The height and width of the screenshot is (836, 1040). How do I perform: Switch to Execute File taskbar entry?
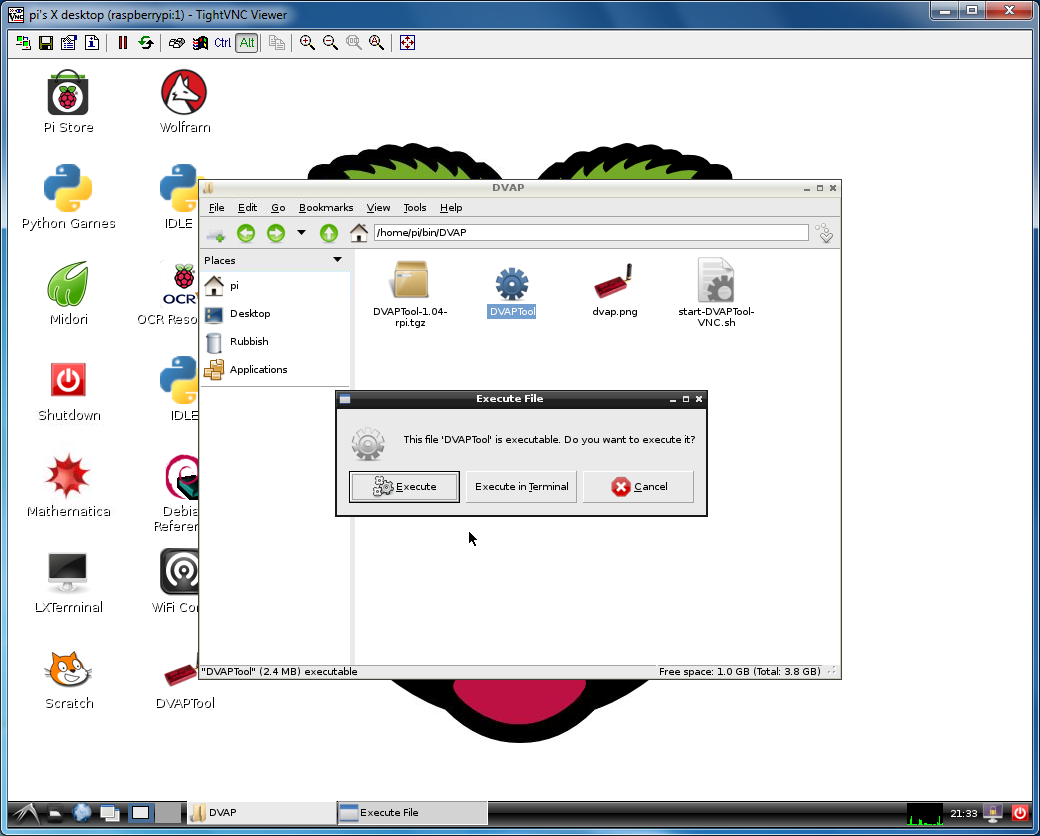click(x=412, y=813)
